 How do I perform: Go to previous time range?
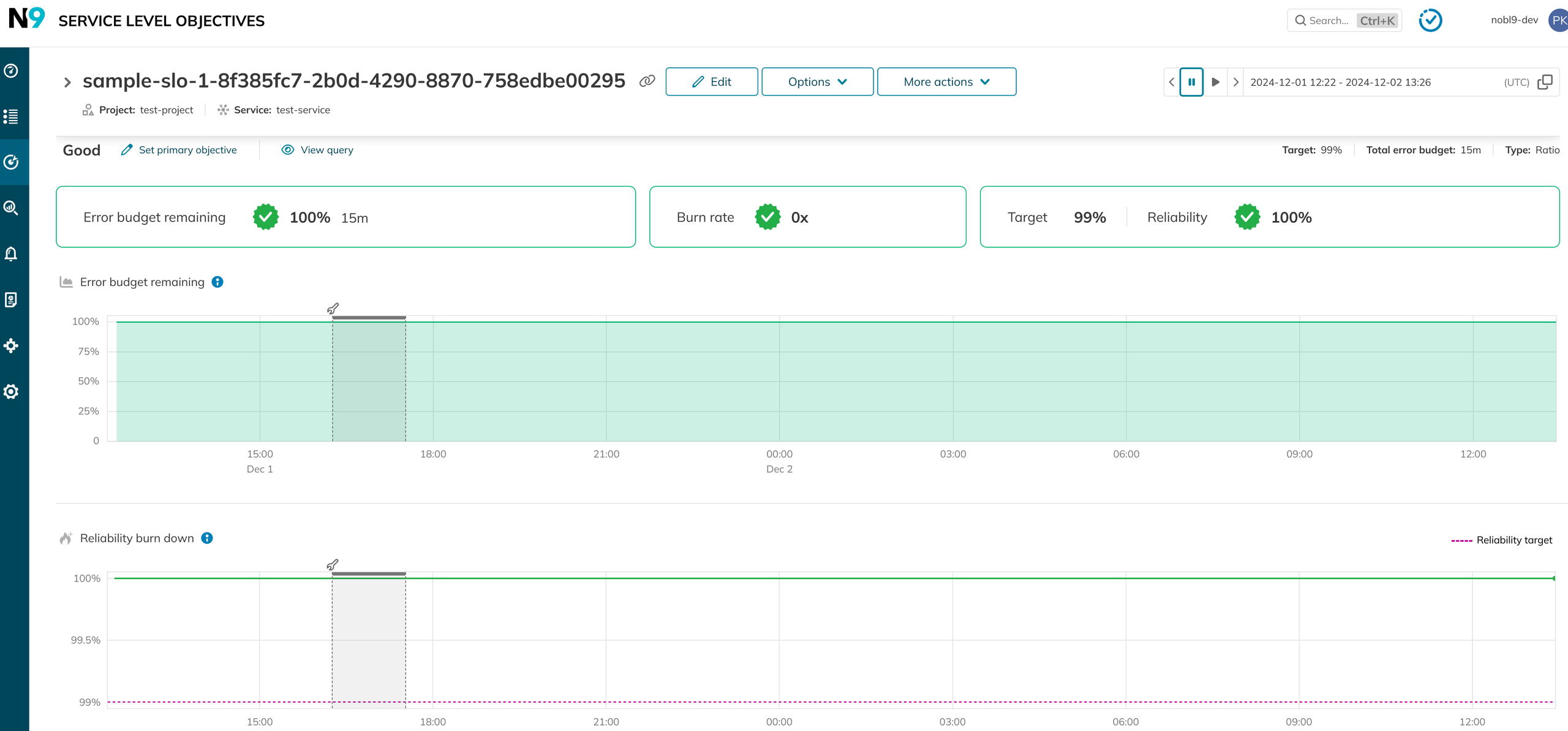[1171, 82]
